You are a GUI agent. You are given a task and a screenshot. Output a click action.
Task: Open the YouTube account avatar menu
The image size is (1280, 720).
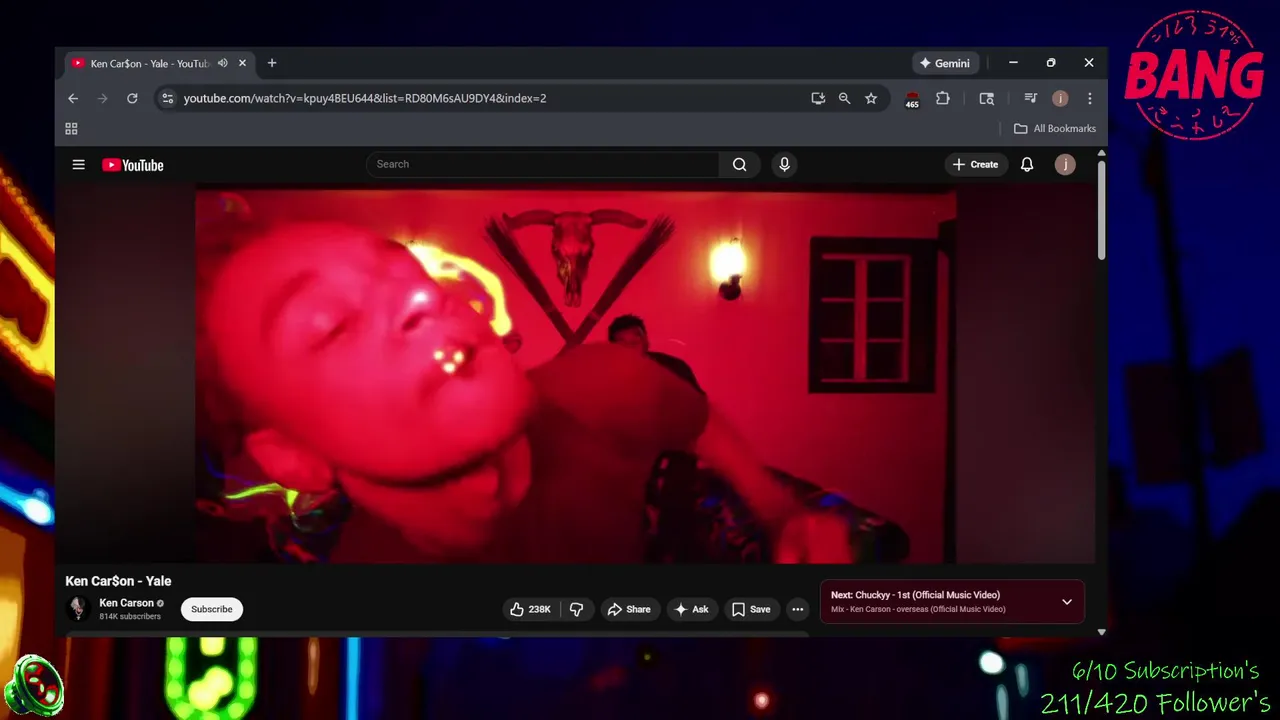1065,165
